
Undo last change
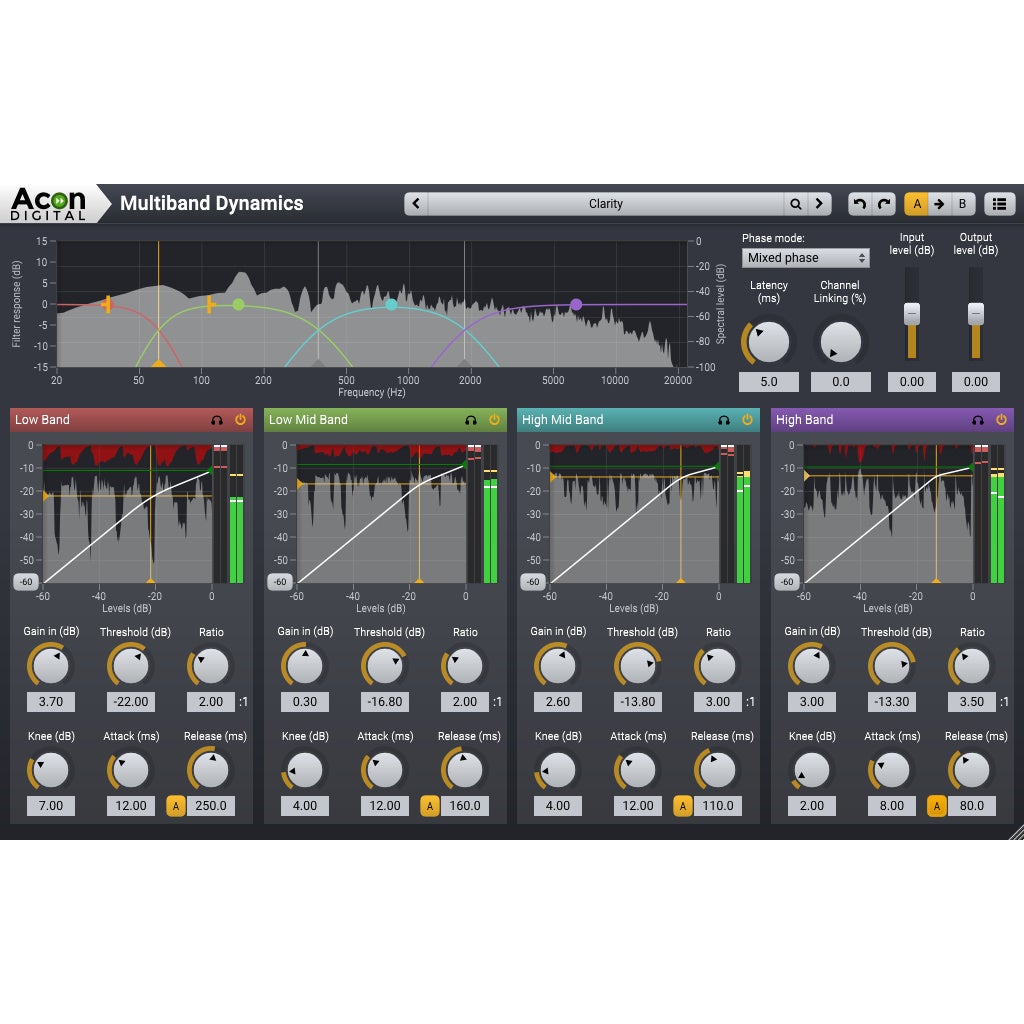[860, 204]
